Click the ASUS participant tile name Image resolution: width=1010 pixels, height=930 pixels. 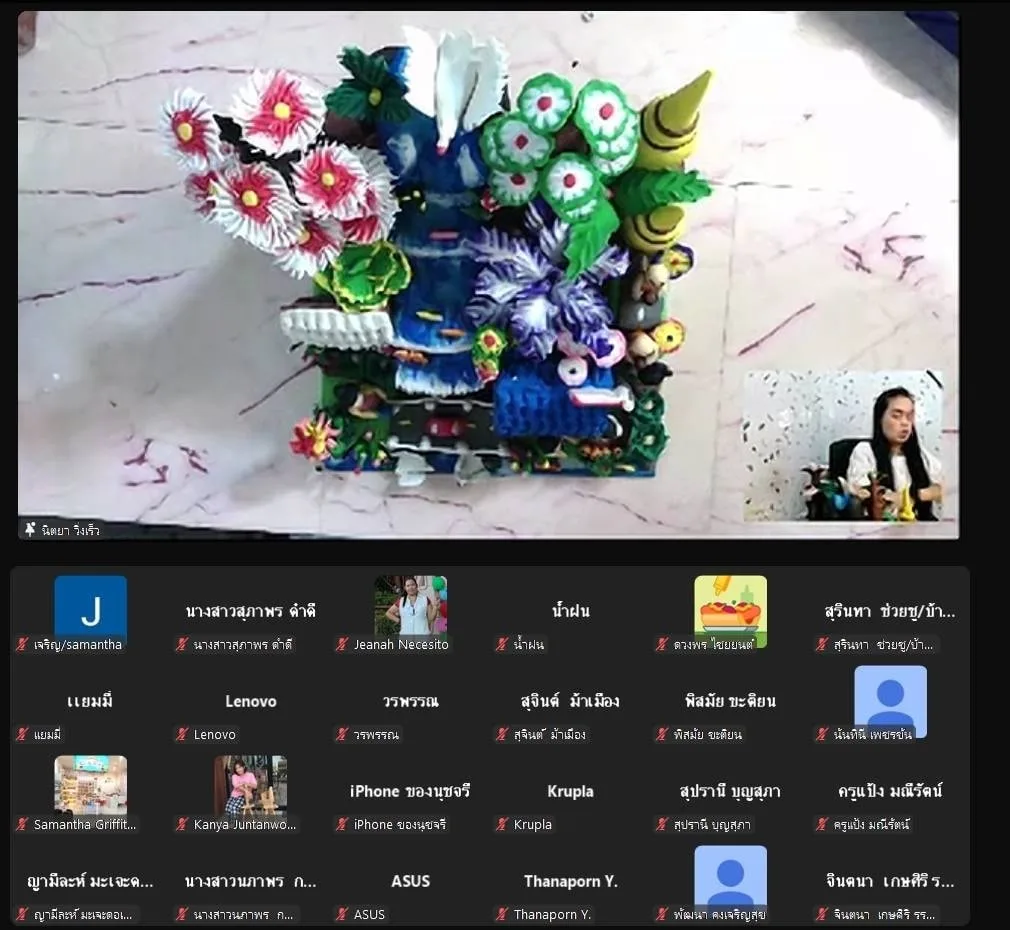click(x=410, y=881)
